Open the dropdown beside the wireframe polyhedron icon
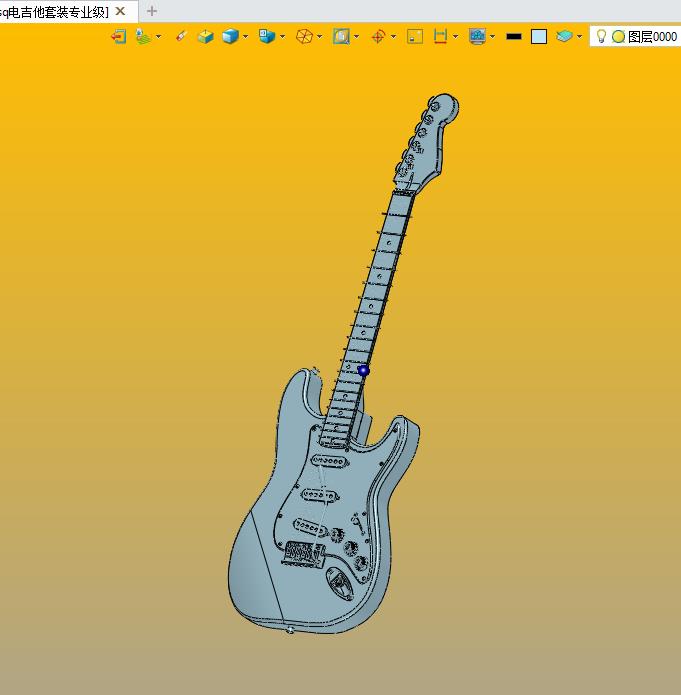 click(x=320, y=37)
